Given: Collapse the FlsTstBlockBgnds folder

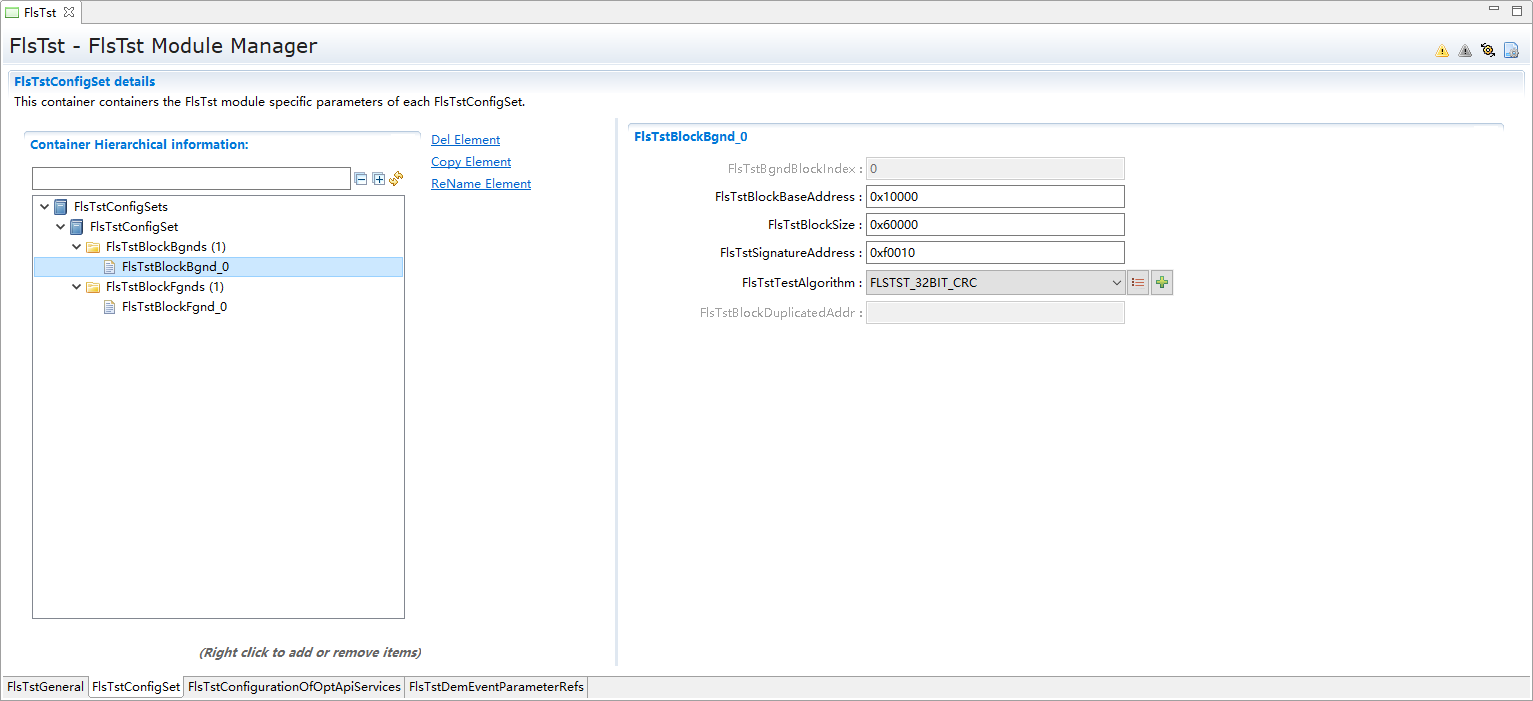Looking at the screenshot, I should [77, 247].
